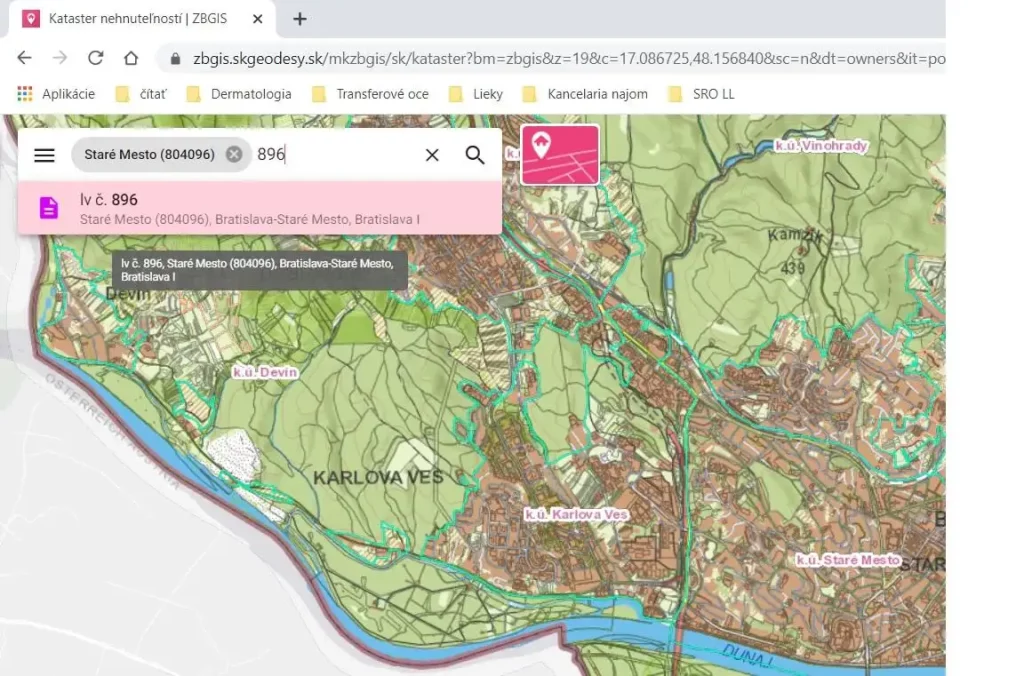The image size is (1024, 676).
Task: Expand the Transferové oce bookmark folder
Action: (x=370, y=94)
